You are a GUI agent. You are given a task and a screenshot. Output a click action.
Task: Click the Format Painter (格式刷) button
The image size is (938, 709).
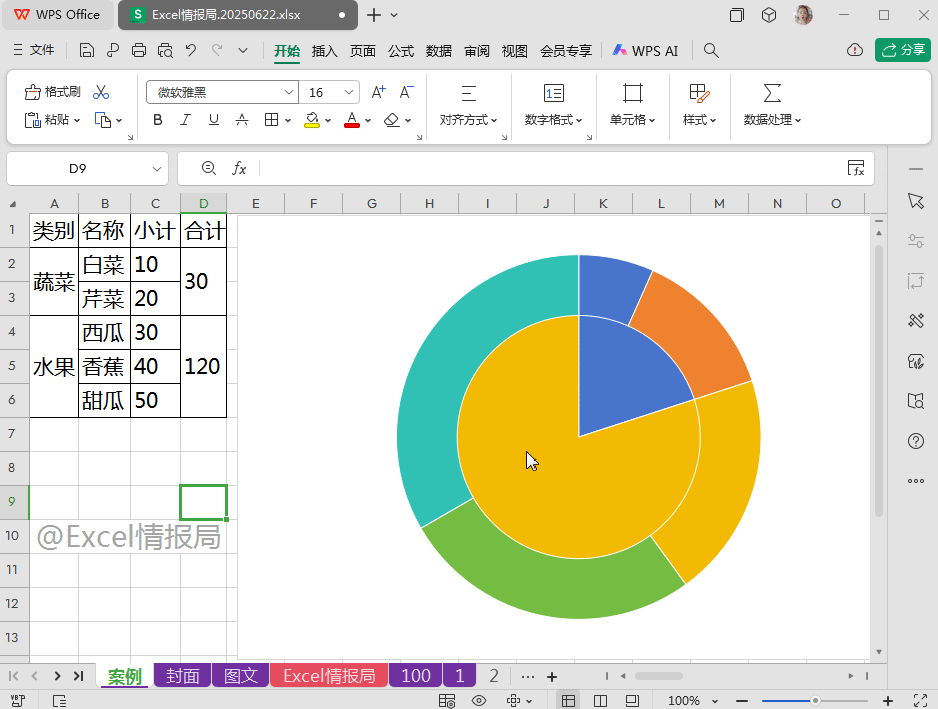point(53,92)
